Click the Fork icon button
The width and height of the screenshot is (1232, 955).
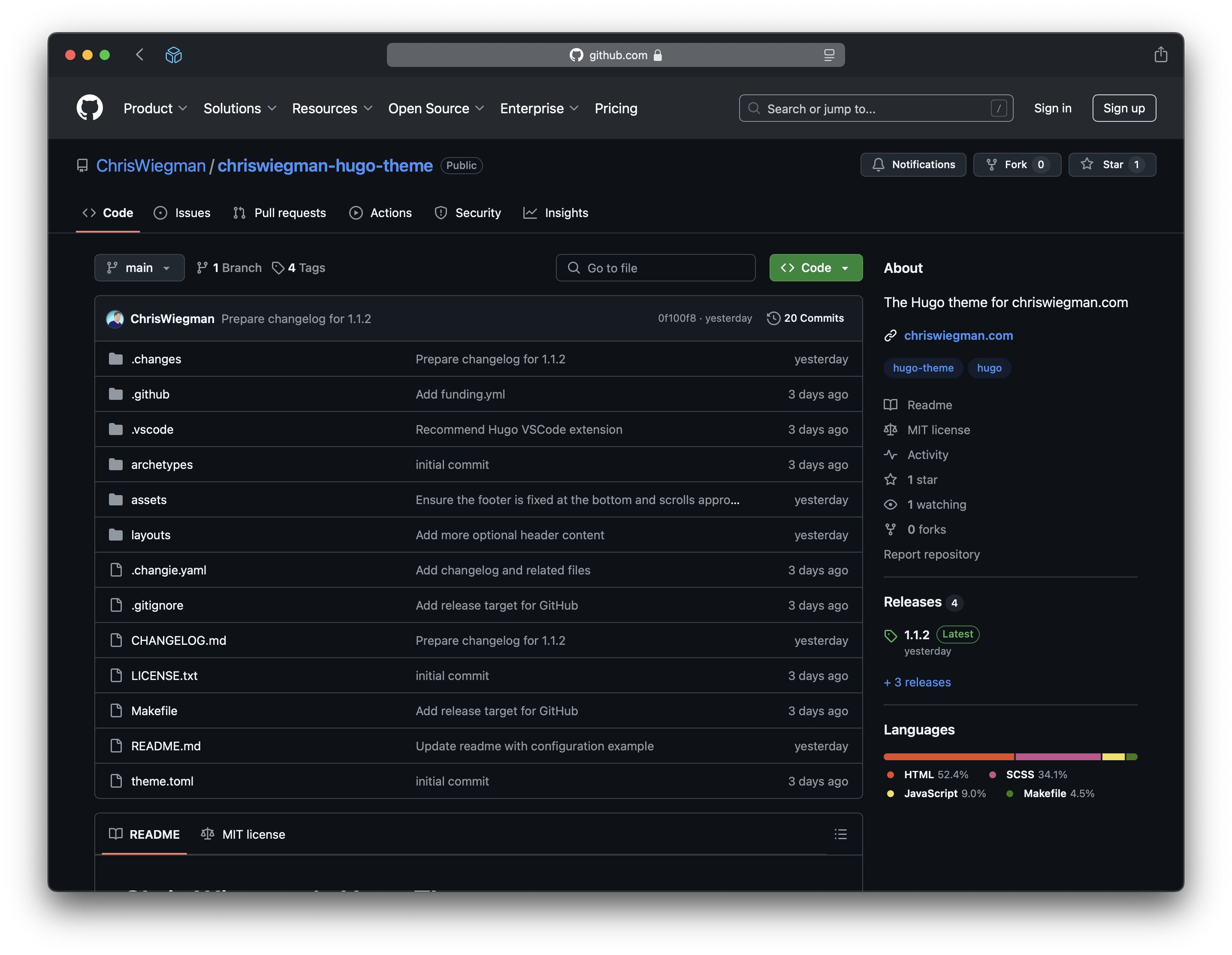pos(991,164)
